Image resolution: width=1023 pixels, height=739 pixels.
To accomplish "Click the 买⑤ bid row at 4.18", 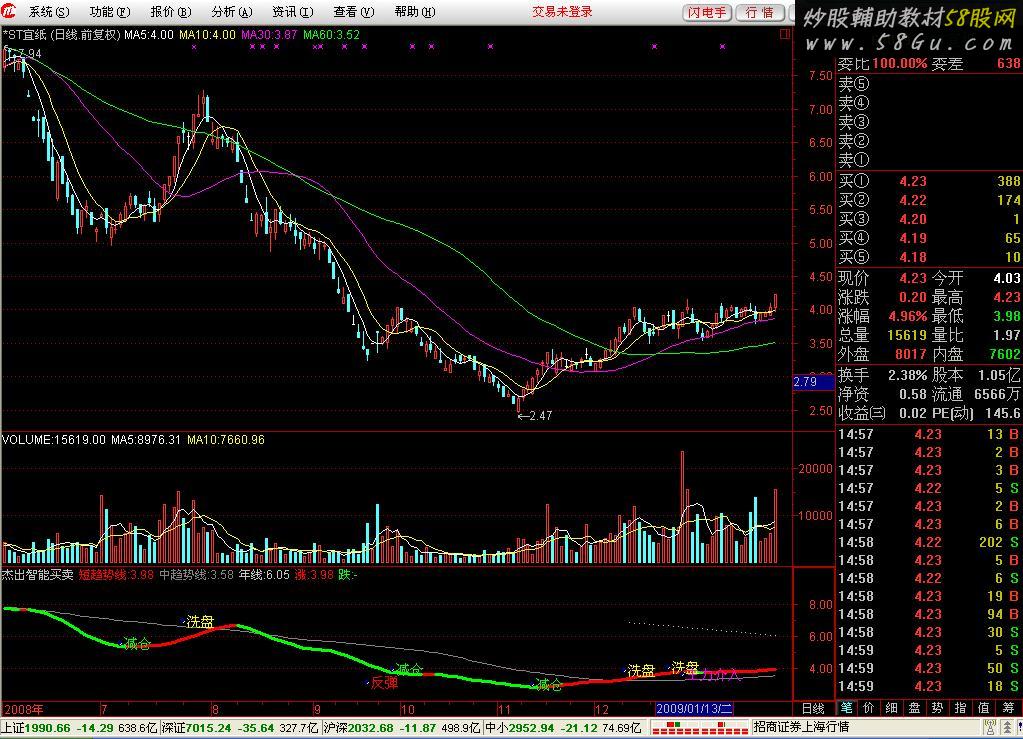I will (929, 257).
